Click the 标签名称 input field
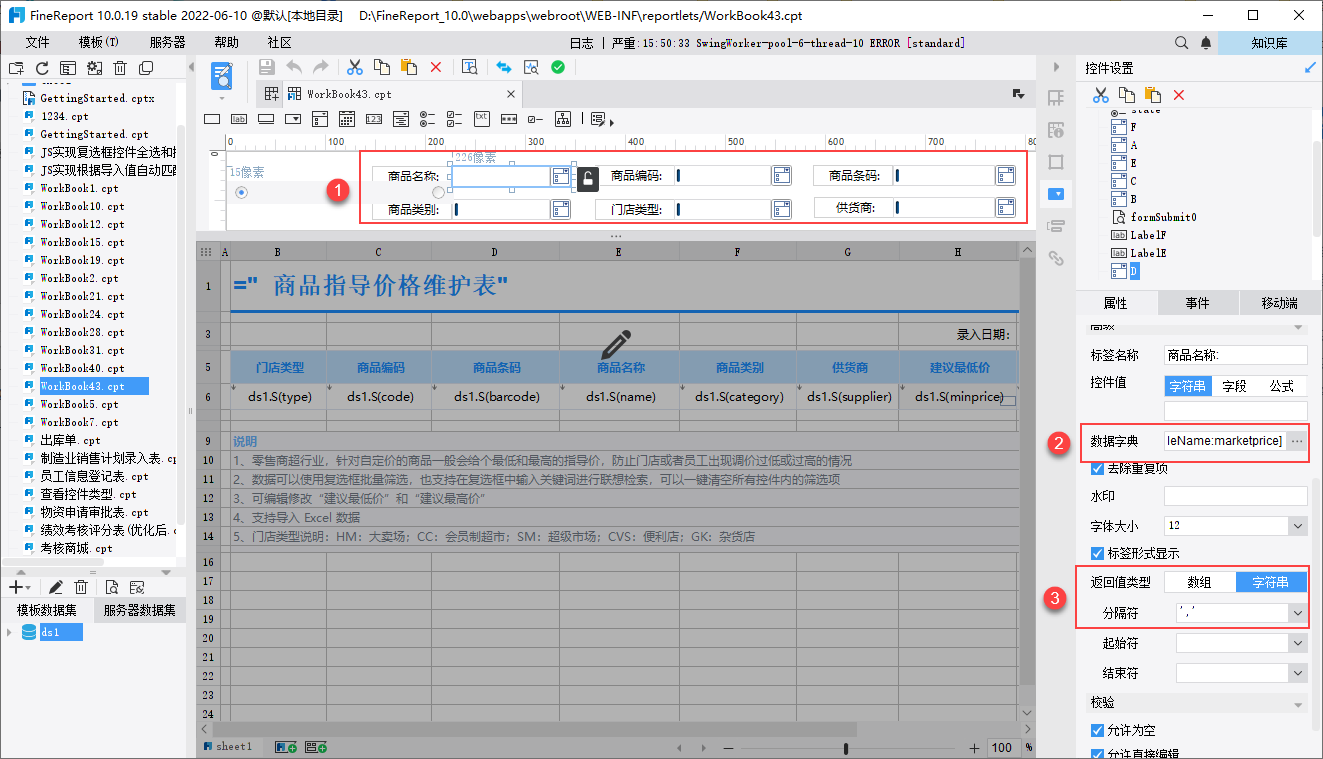The image size is (1323, 759). [x=1236, y=355]
